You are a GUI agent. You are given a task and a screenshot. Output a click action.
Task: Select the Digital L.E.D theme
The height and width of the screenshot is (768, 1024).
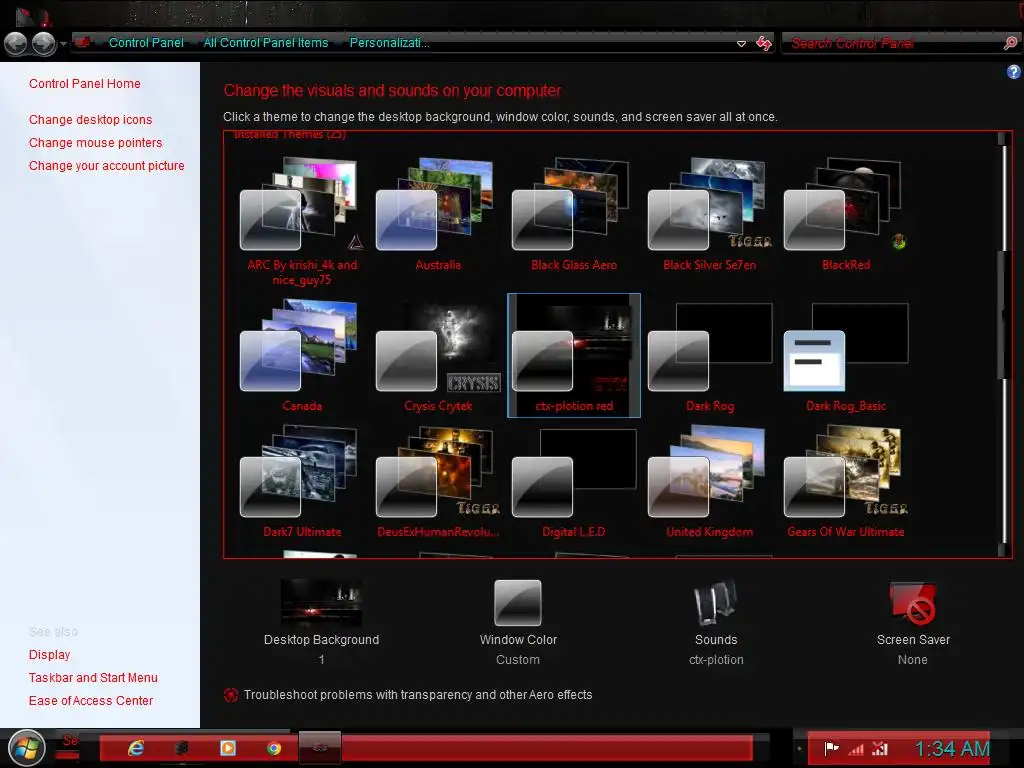573,482
